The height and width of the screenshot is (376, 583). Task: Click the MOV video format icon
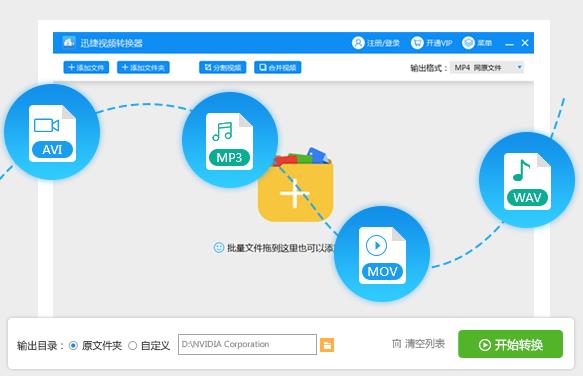point(382,254)
